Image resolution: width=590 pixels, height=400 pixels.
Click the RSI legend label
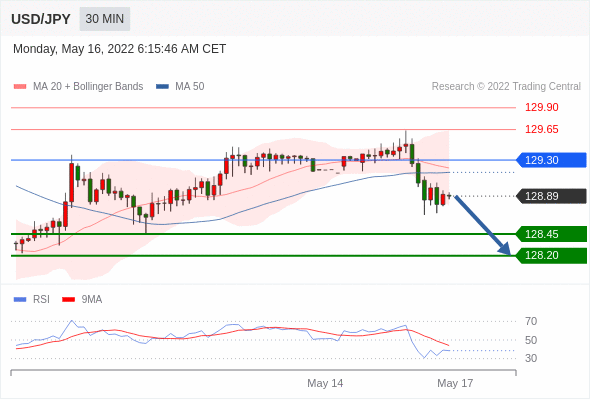[x=41, y=300]
